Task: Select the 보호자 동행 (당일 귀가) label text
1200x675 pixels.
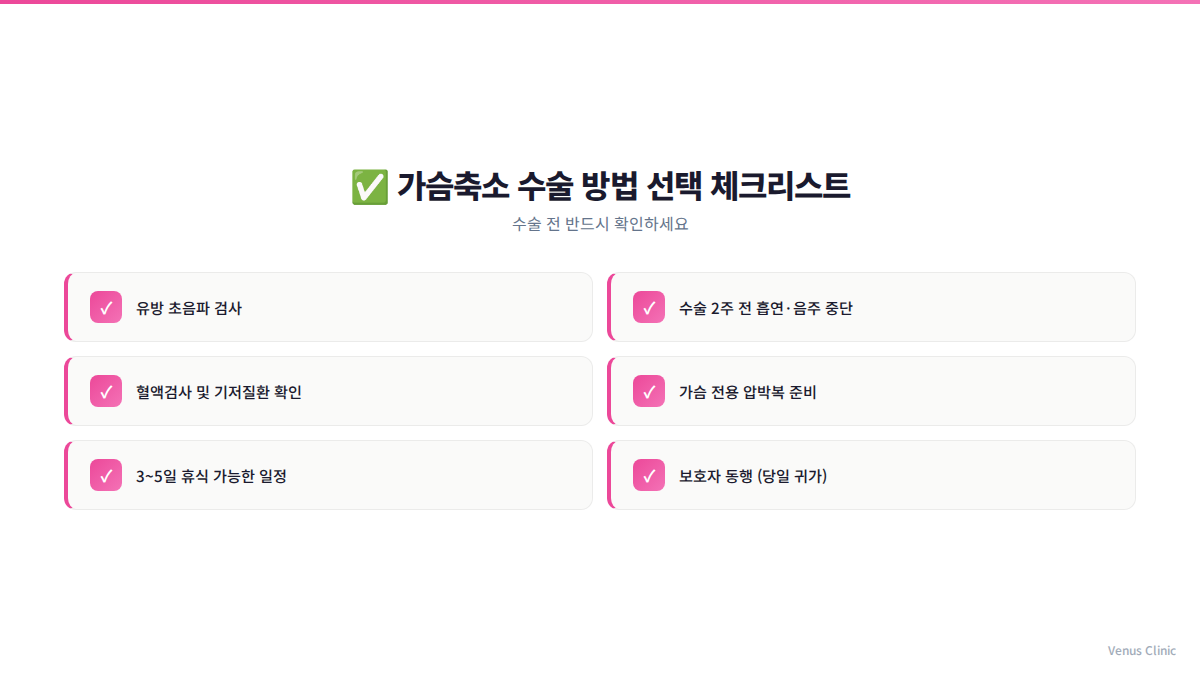Action: tap(752, 476)
